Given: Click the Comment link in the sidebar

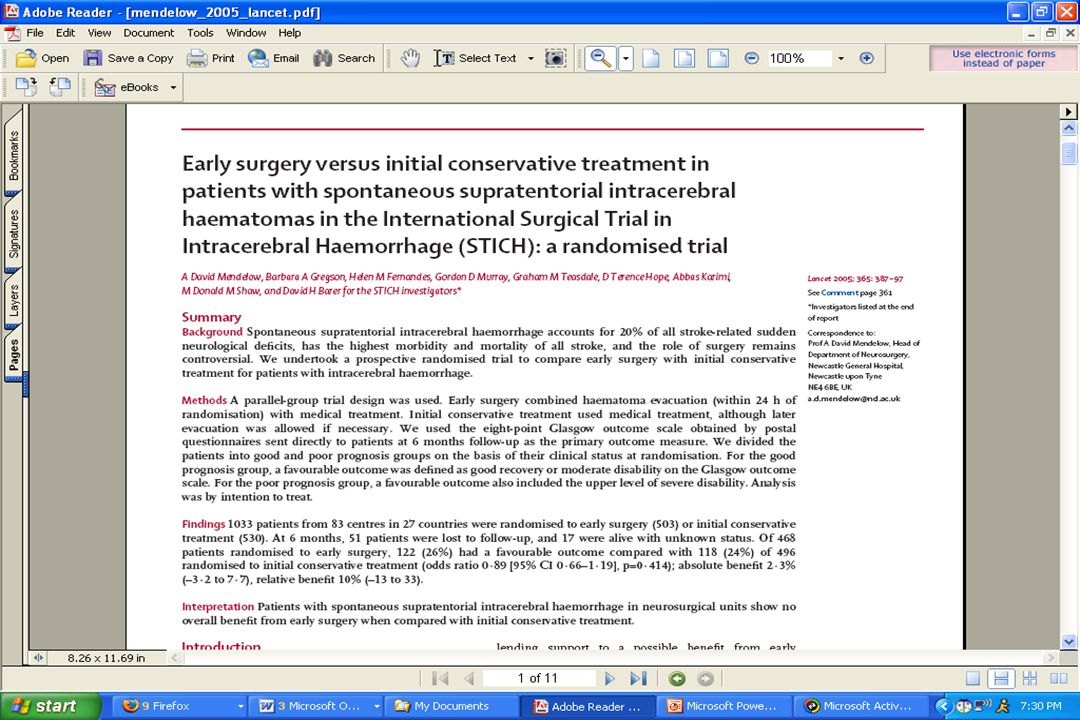Looking at the screenshot, I should [x=839, y=293].
